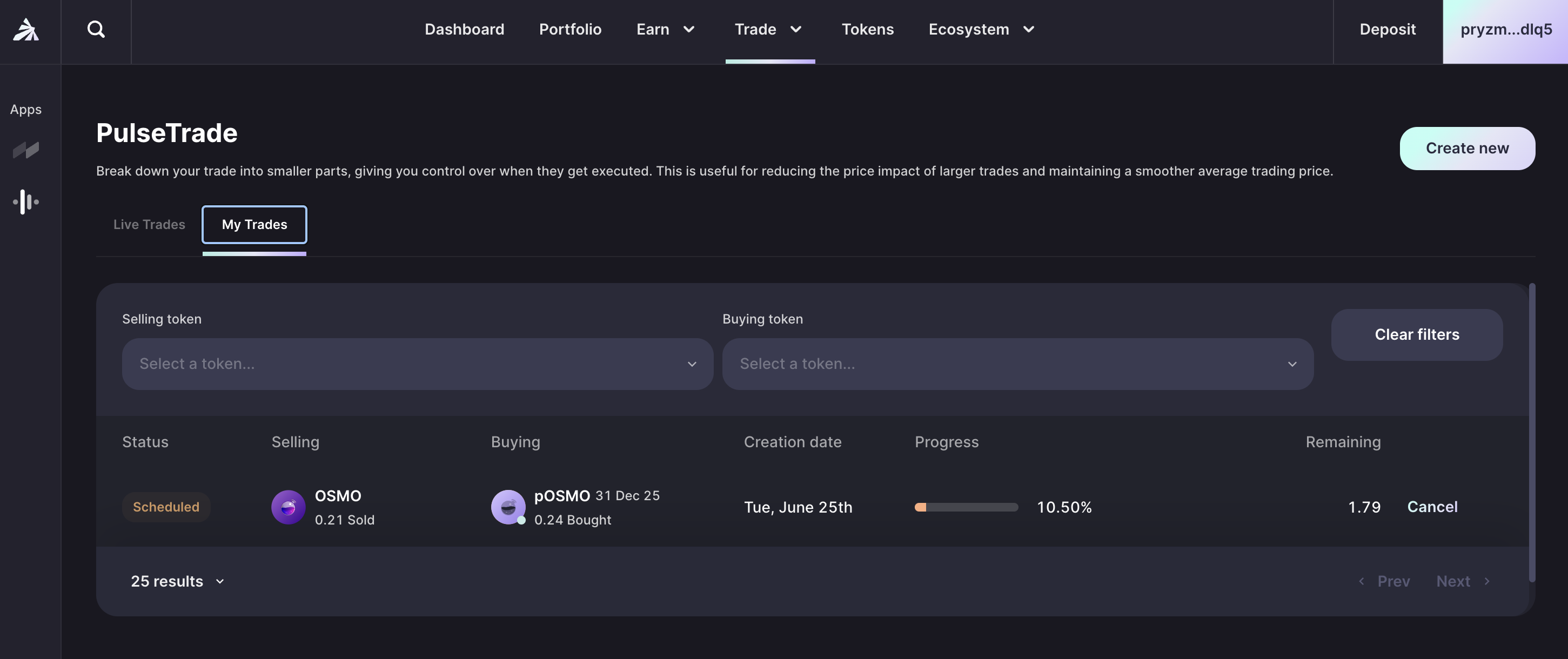Open the Trade menu label
Screen dimensions: 1568x659
(x=755, y=29)
